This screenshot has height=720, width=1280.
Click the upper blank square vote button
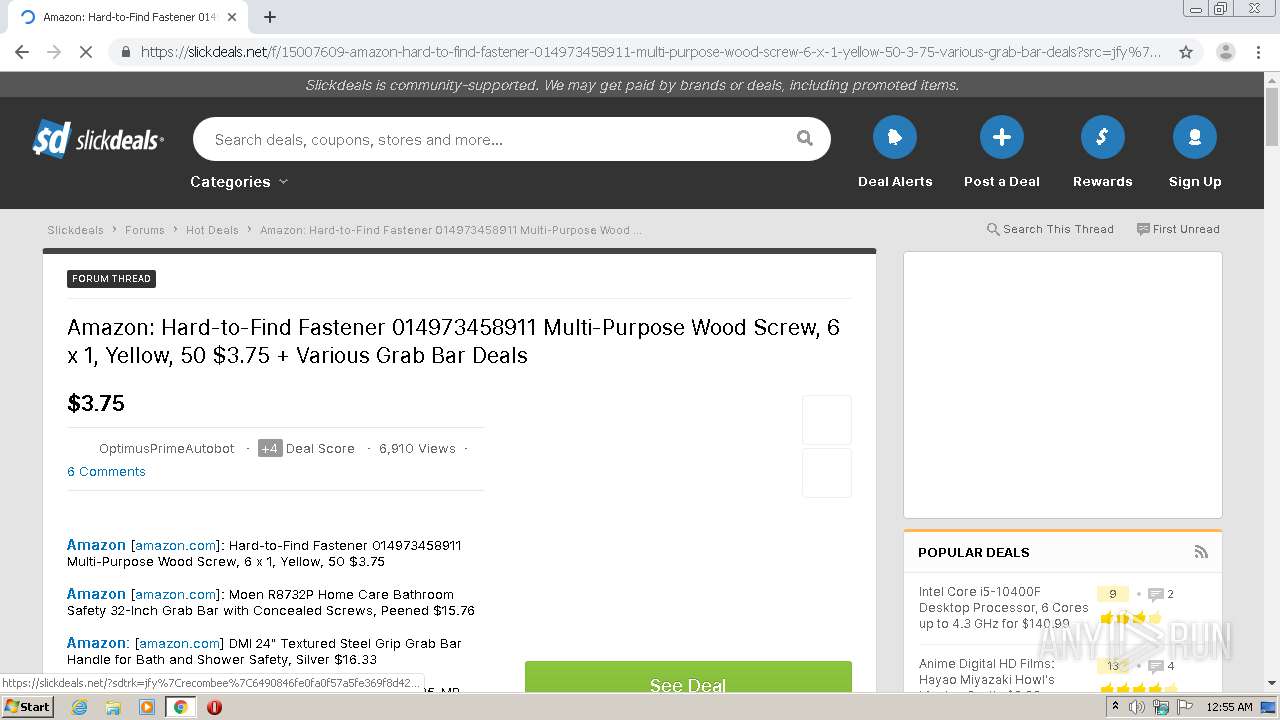[x=827, y=420]
